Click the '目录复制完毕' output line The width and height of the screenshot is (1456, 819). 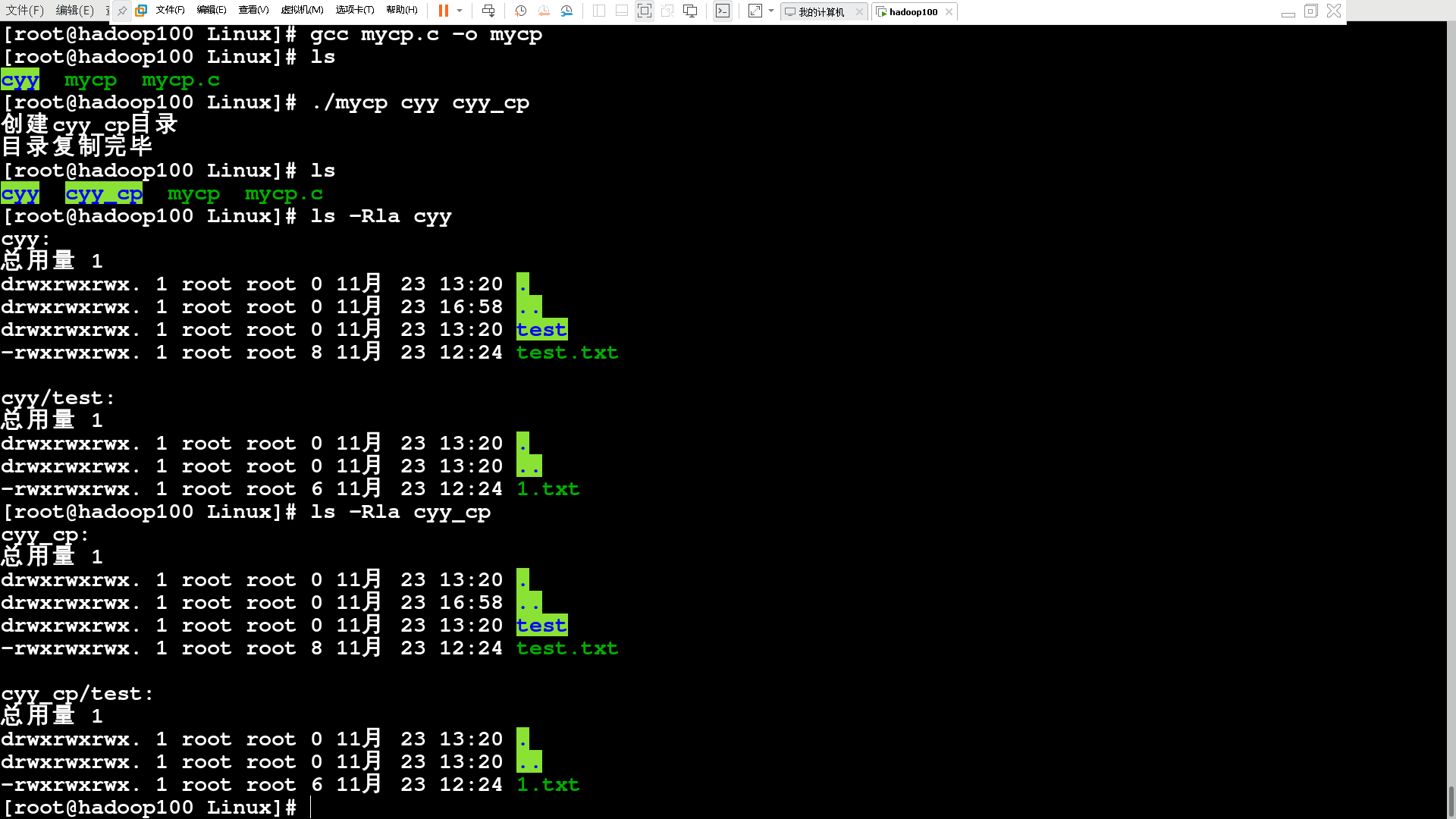tap(77, 146)
